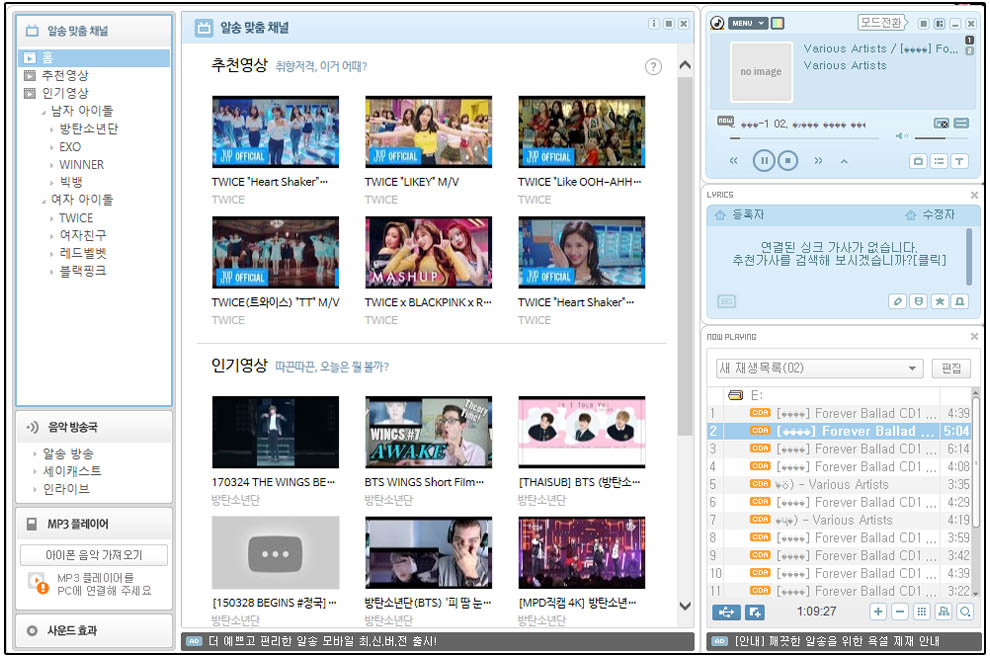Open 블랙핑크 in the sidebar tree
The width and height of the screenshot is (990, 657).
83,271
